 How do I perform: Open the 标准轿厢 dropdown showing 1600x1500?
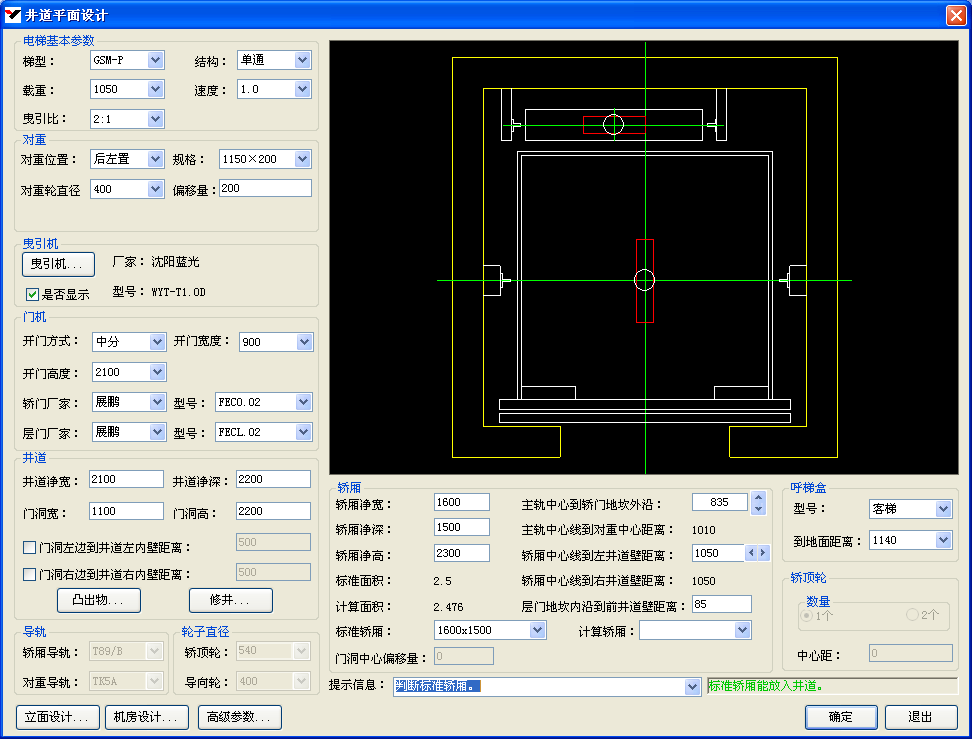[537, 630]
